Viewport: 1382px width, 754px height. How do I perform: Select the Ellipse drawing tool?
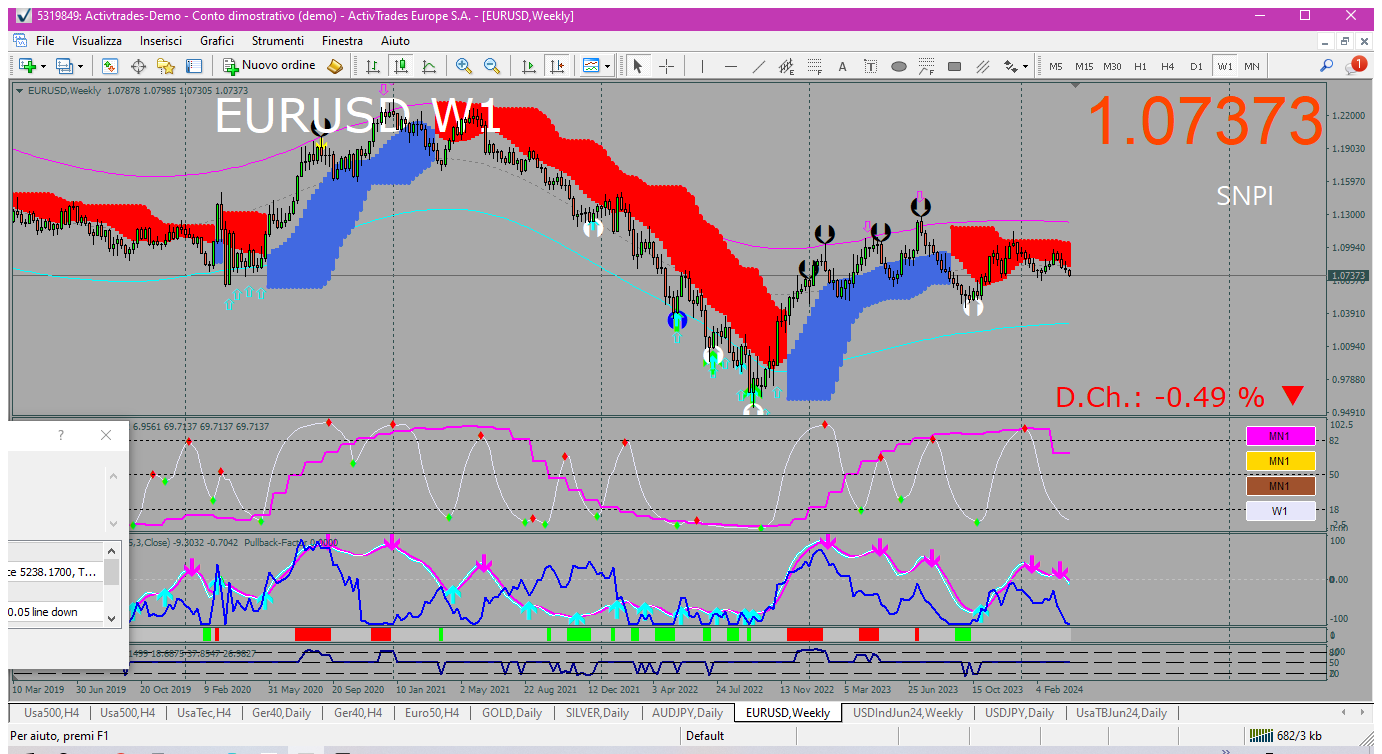click(898, 66)
